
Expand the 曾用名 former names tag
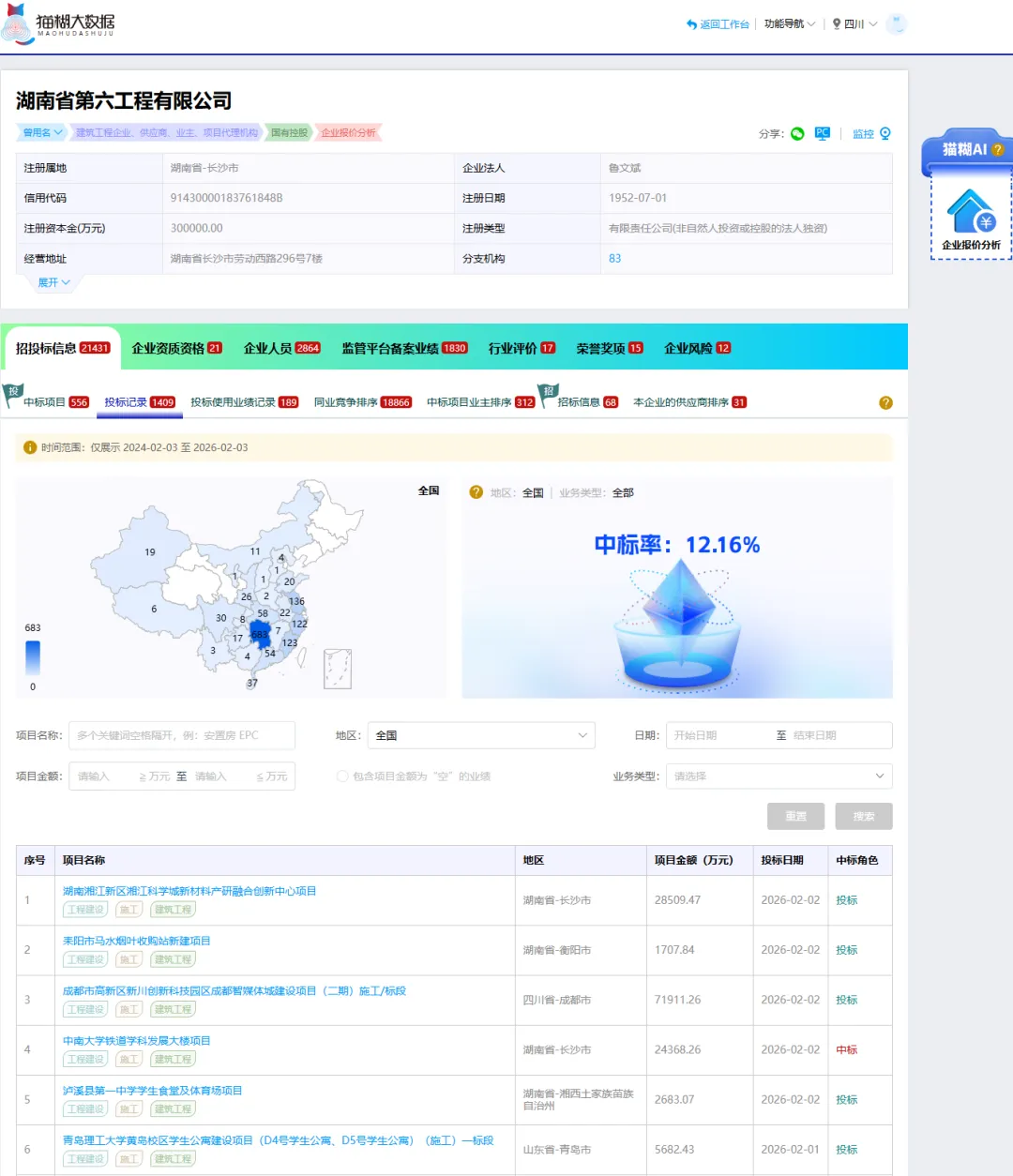tap(42, 133)
